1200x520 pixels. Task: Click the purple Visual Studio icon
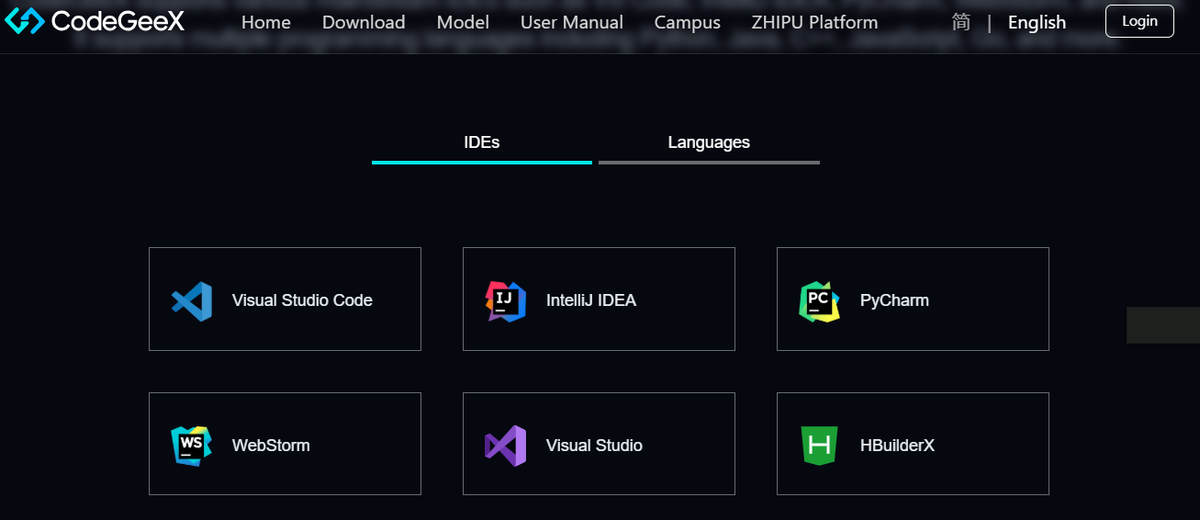[x=505, y=445]
